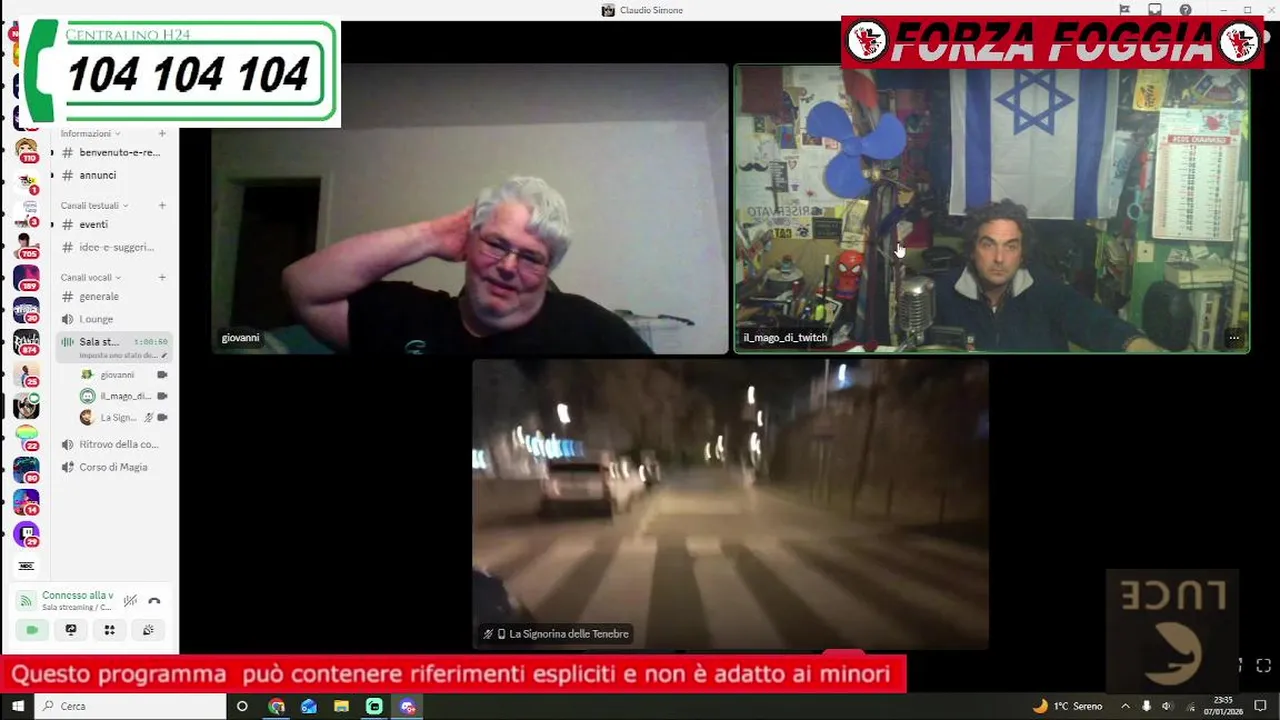Select the Sala streaming voice channel
The height and width of the screenshot is (720, 1280).
click(115, 346)
